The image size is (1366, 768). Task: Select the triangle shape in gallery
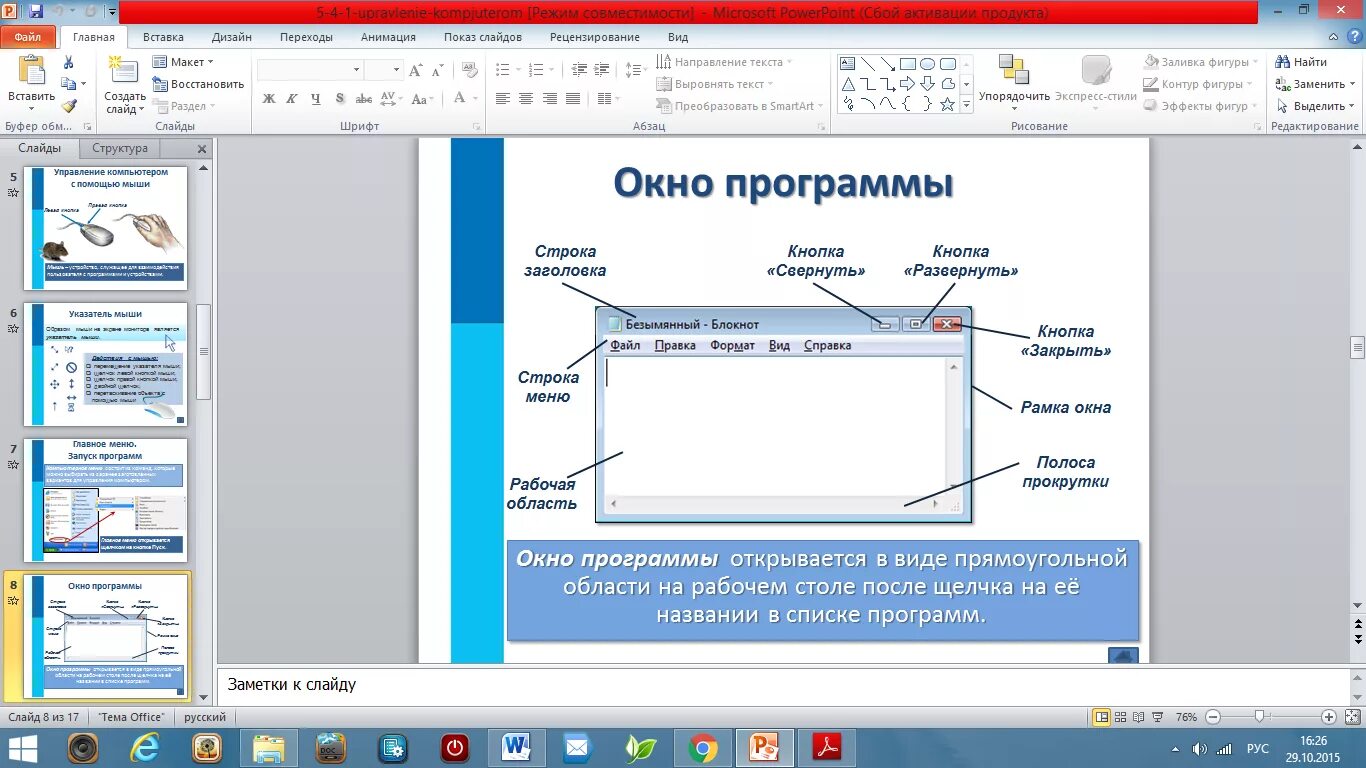pos(847,84)
